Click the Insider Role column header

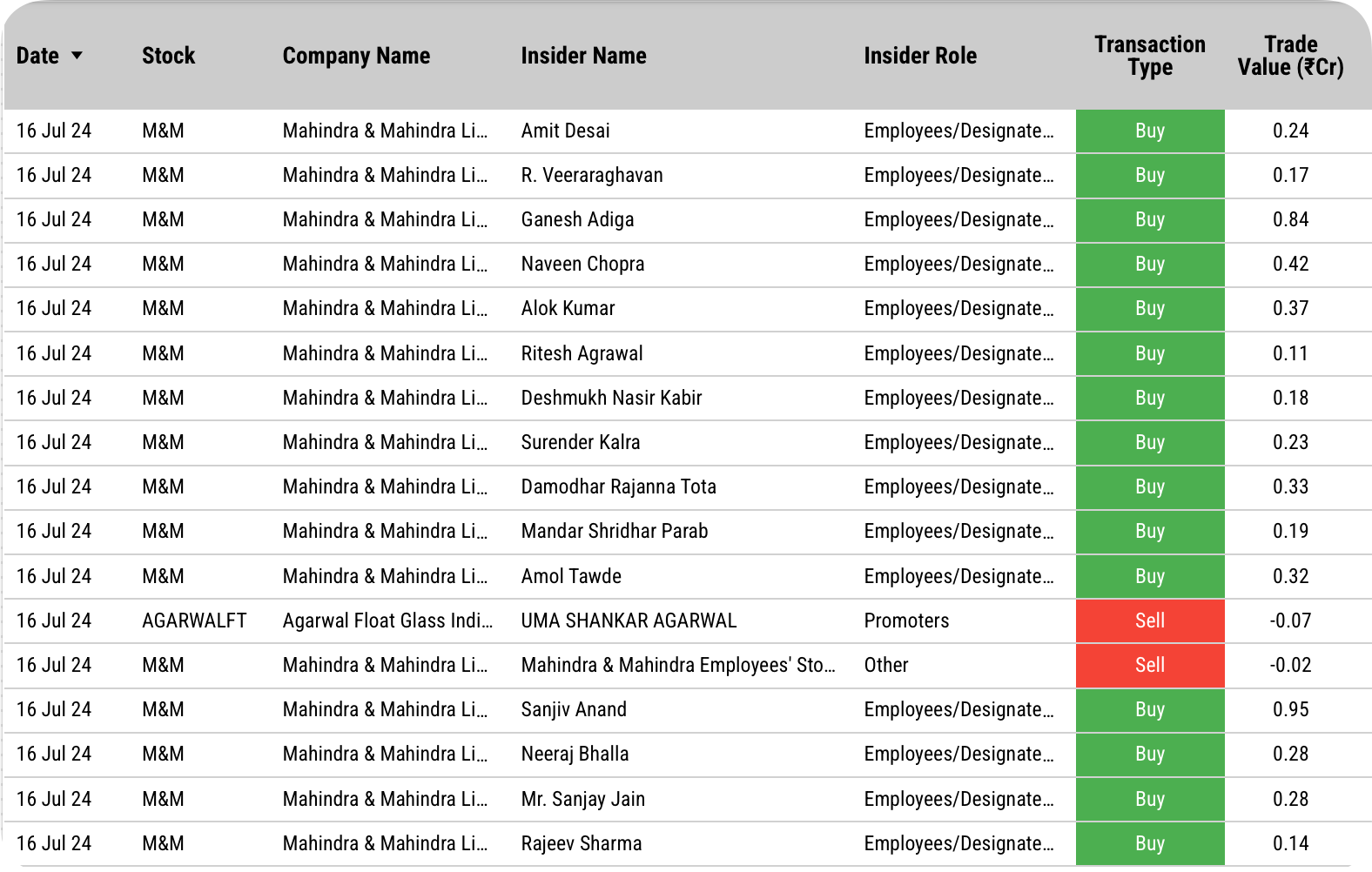point(920,56)
